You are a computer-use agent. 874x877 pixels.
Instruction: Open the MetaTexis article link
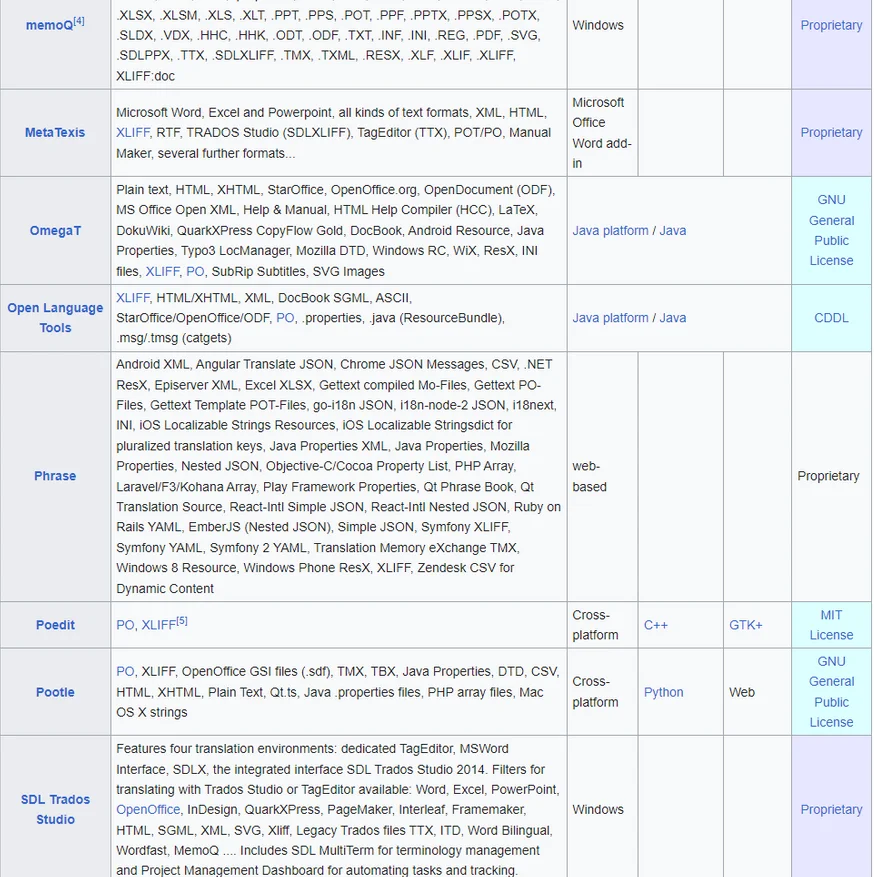55,133
